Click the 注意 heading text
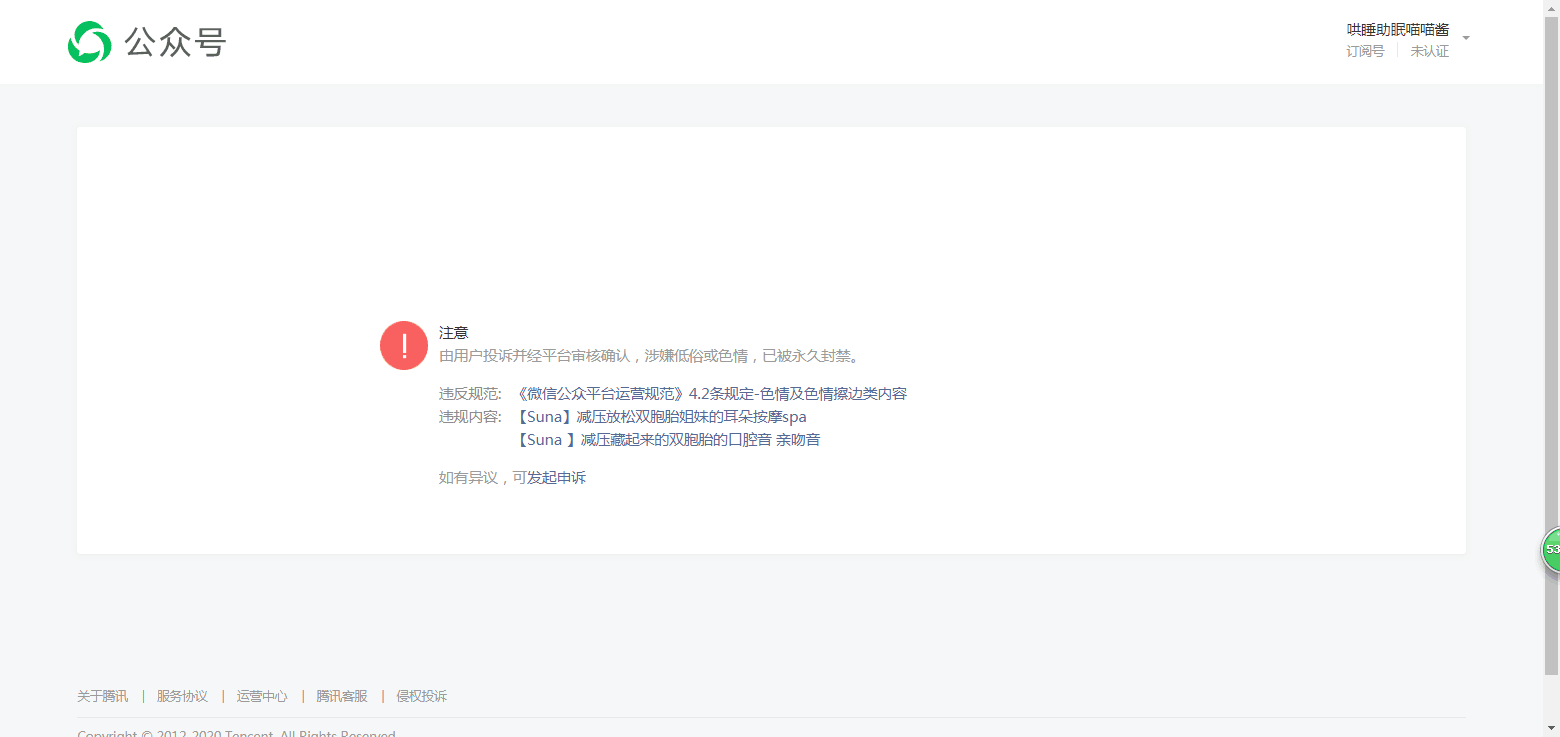The width and height of the screenshot is (1560, 737). pyautogui.click(x=454, y=333)
